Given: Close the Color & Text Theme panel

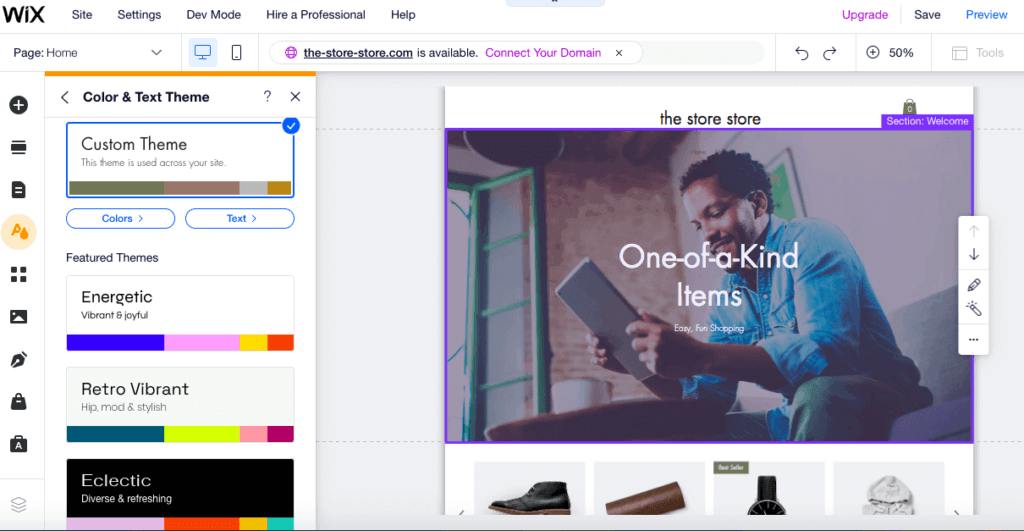Looking at the screenshot, I should coord(295,97).
